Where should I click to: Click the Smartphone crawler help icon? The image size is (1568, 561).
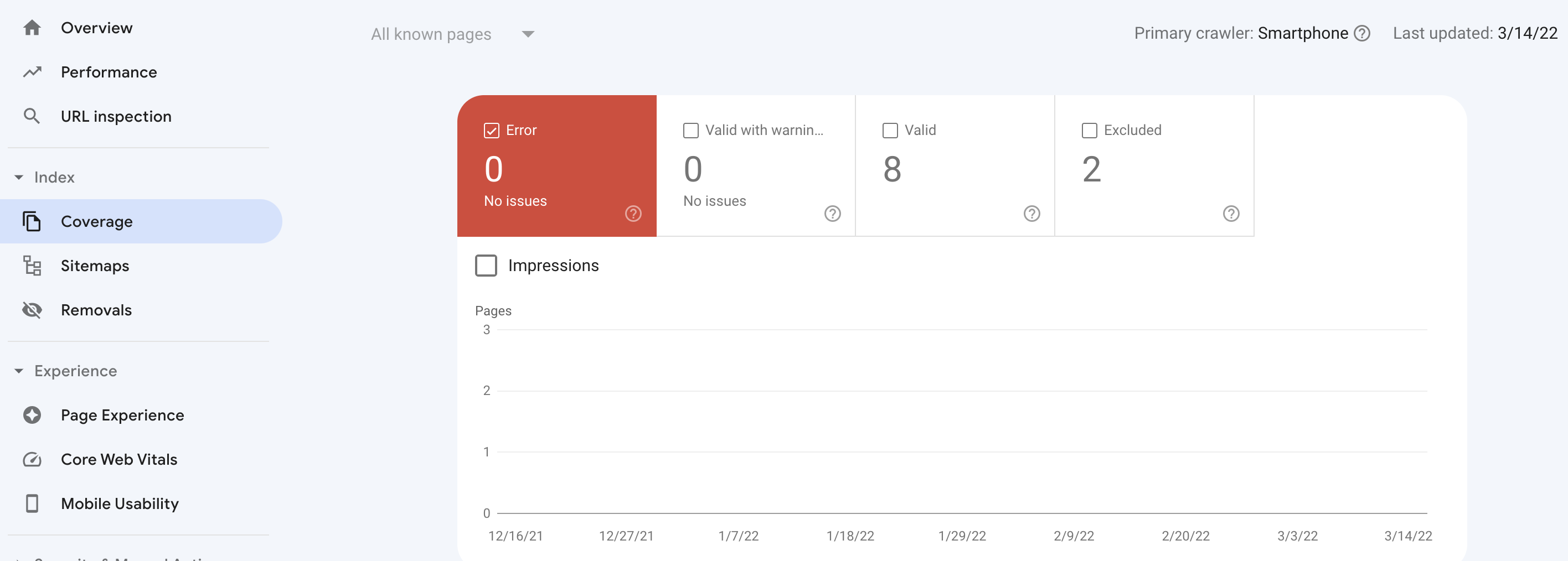pyautogui.click(x=1362, y=33)
